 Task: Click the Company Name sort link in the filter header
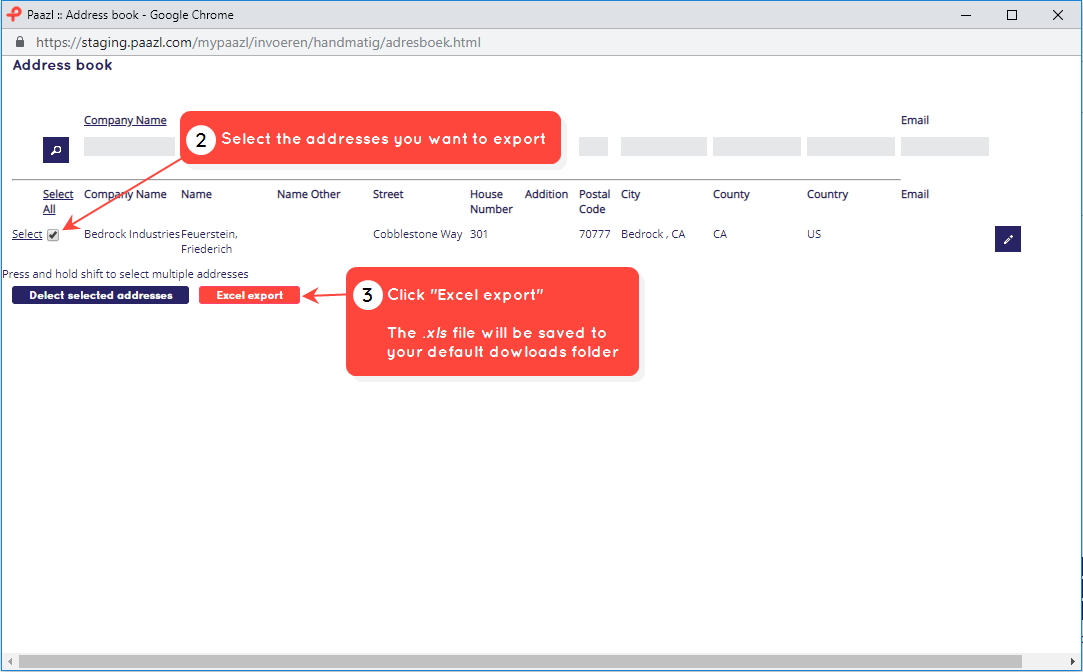125,120
